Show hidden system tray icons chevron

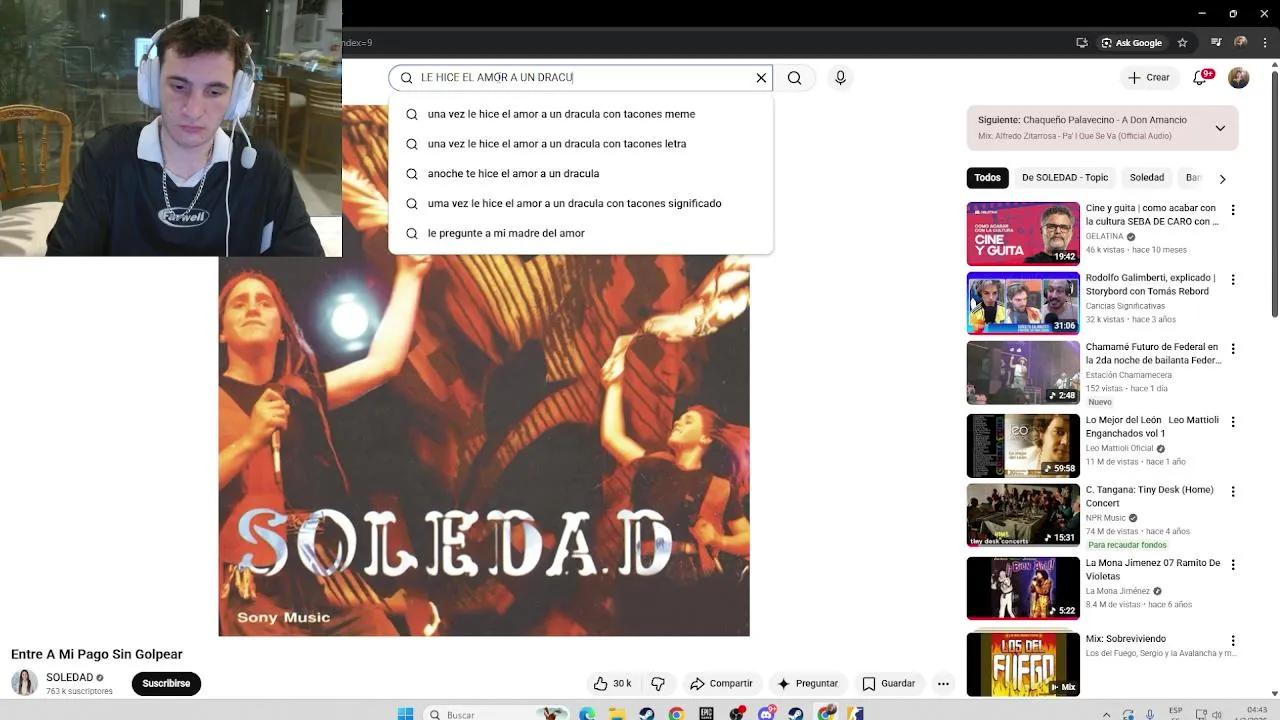click(1102, 714)
